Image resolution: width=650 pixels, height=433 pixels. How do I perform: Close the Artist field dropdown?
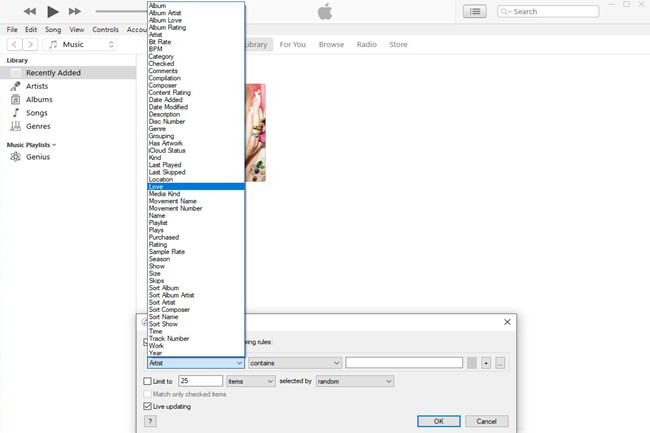pyautogui.click(x=196, y=363)
